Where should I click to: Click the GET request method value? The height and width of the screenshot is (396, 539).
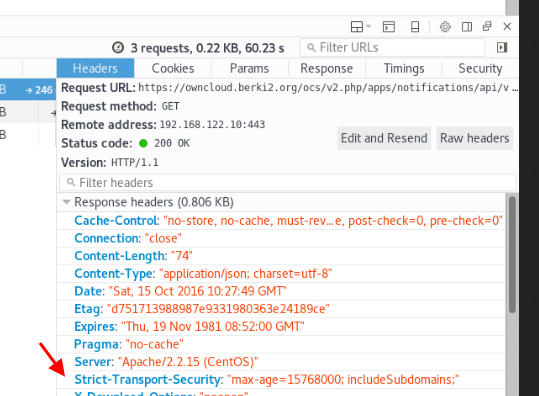(170, 106)
